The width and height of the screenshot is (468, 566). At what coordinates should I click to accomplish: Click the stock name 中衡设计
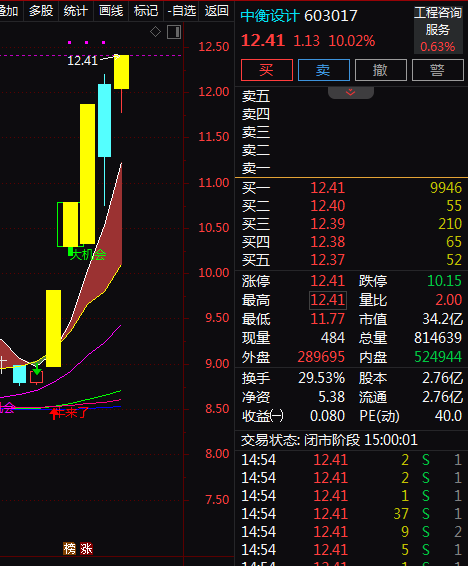[x=270, y=16]
